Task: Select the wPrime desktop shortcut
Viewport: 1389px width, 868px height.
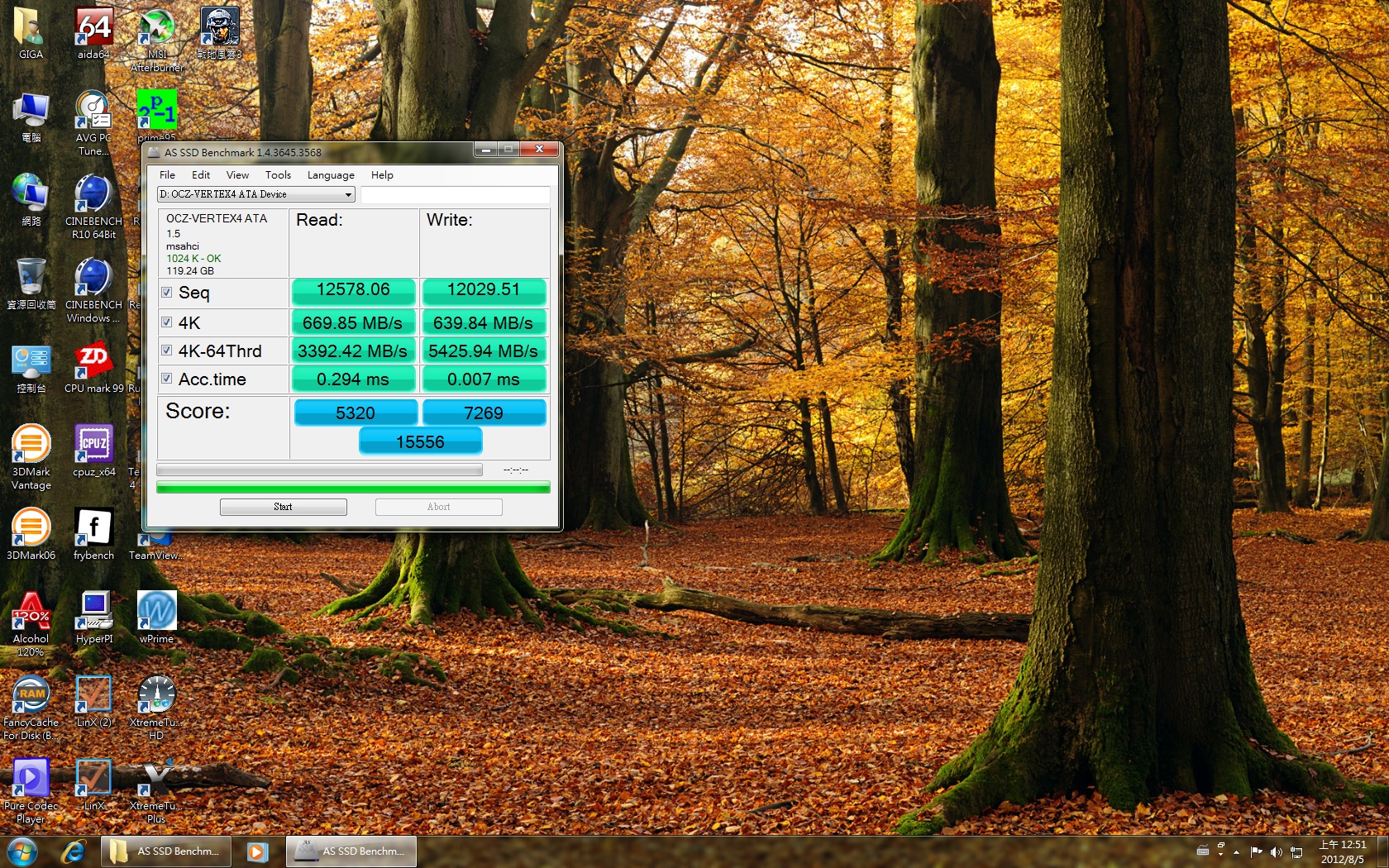Action: click(x=156, y=613)
